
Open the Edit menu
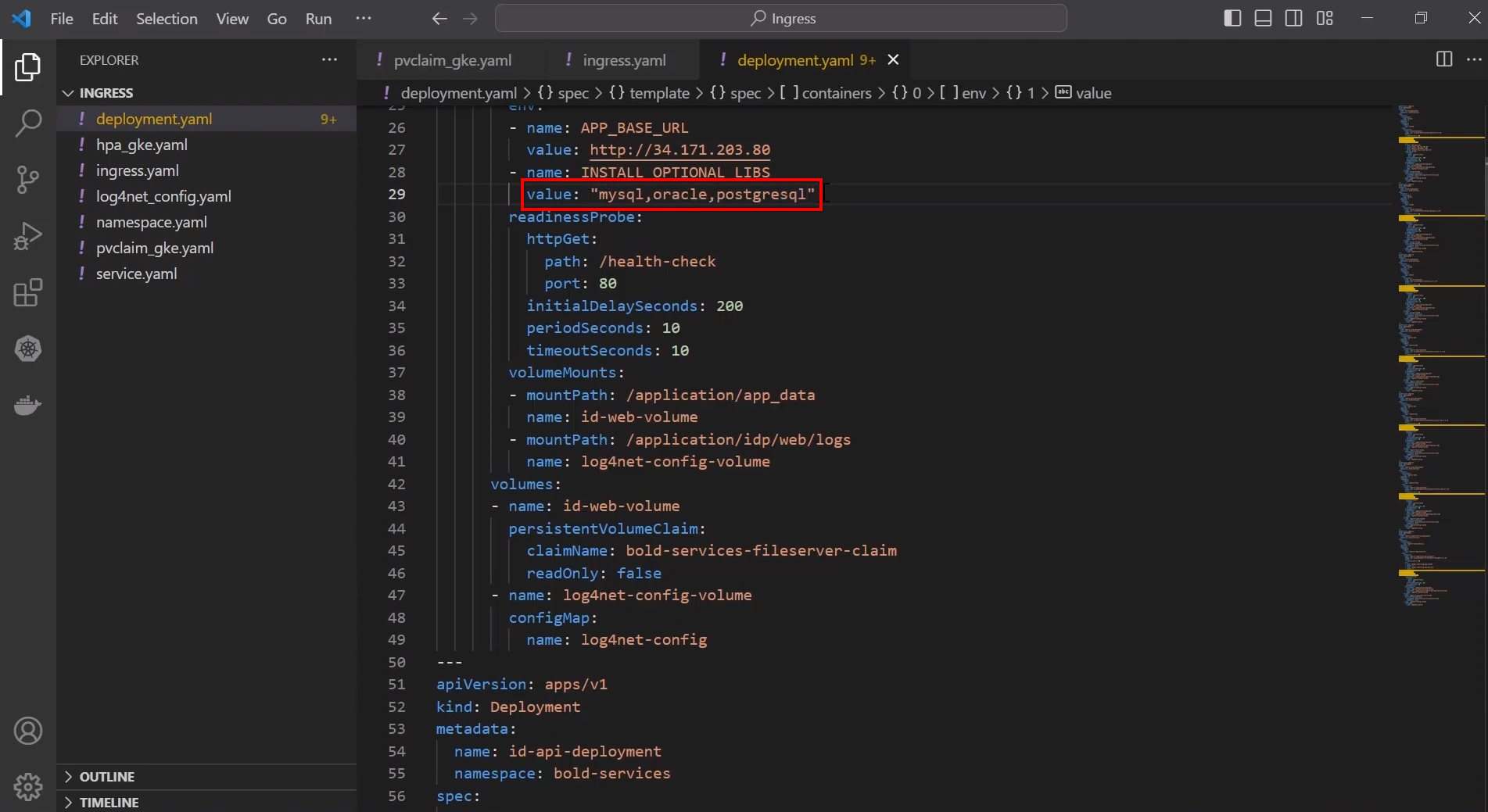pyautogui.click(x=105, y=18)
